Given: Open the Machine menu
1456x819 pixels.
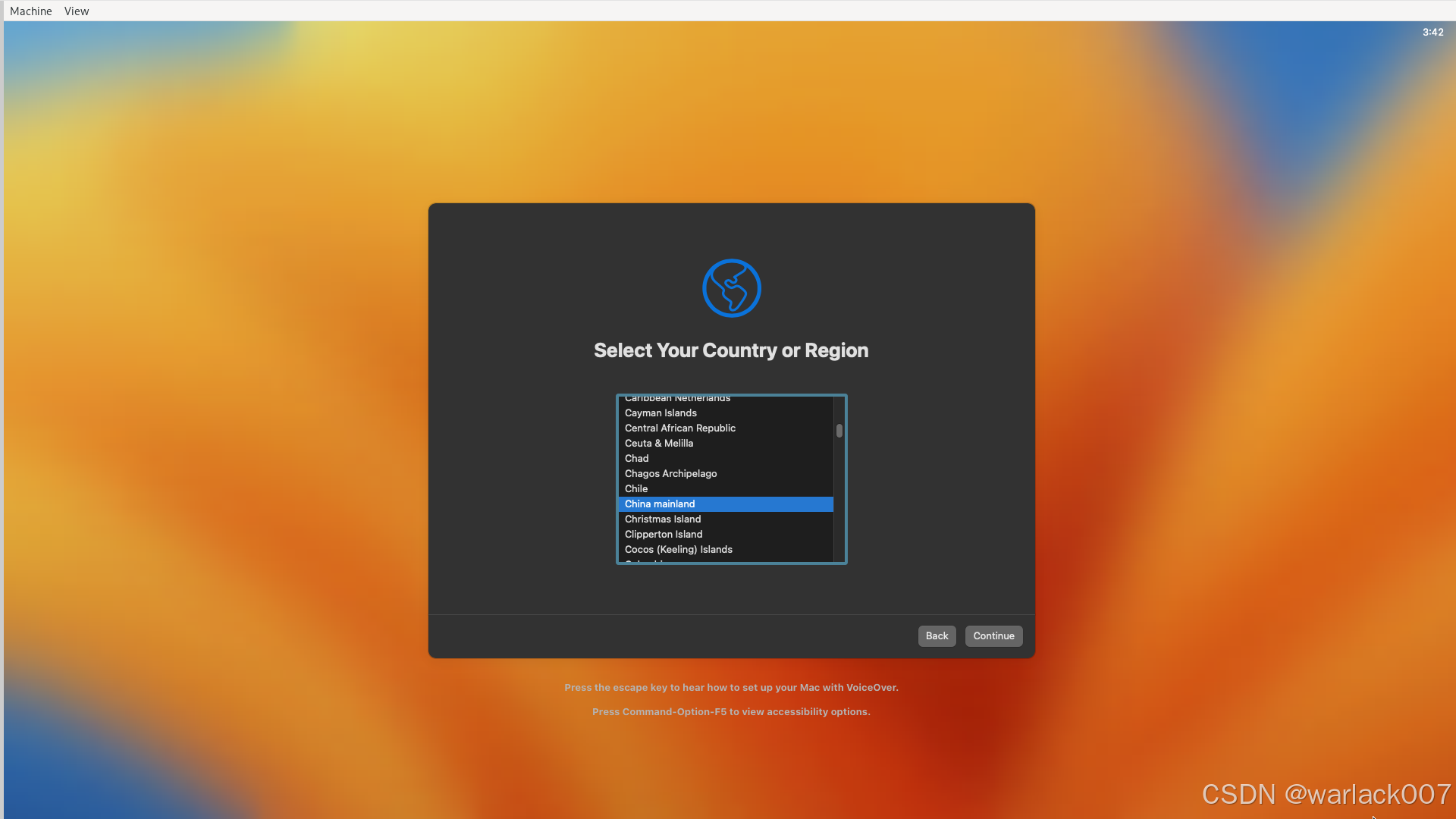Looking at the screenshot, I should pyautogui.click(x=31, y=11).
